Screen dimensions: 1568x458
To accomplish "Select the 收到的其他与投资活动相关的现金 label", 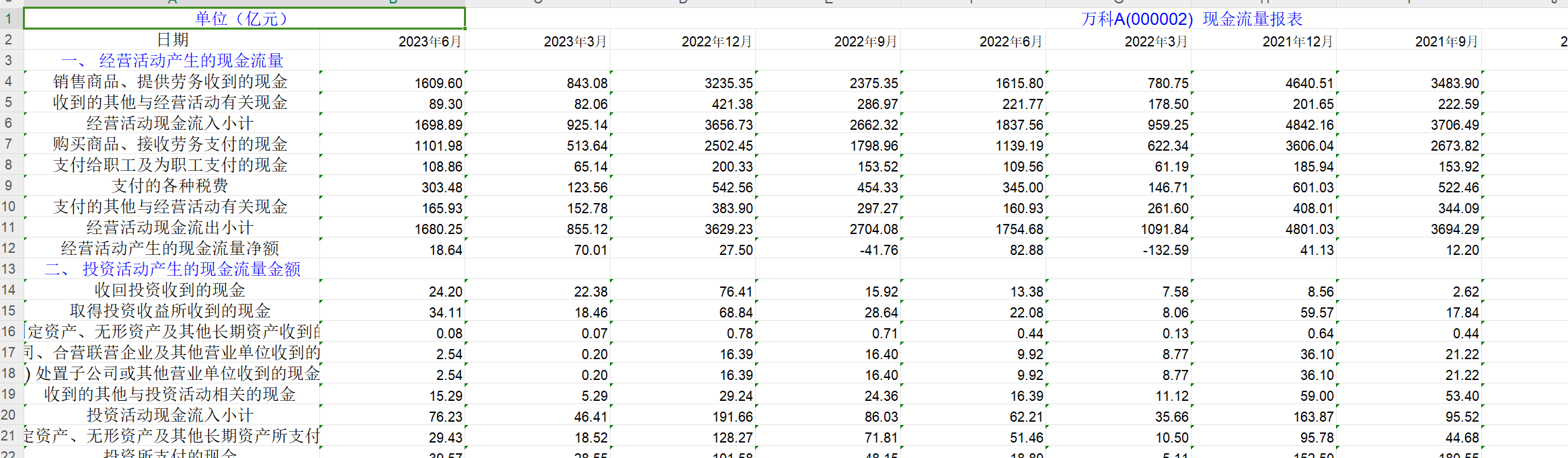I will (170, 394).
